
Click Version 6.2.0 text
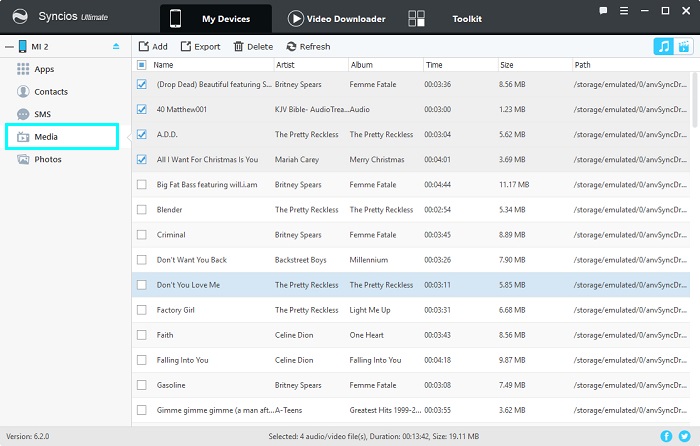coord(28,436)
